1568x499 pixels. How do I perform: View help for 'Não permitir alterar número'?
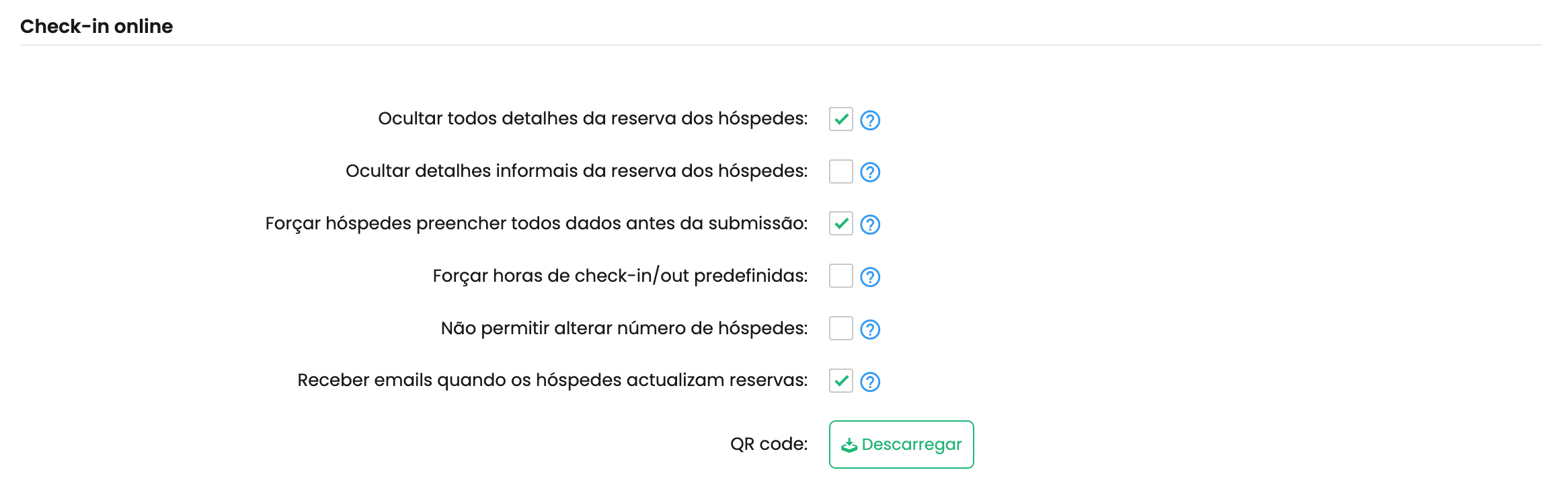[x=870, y=330]
